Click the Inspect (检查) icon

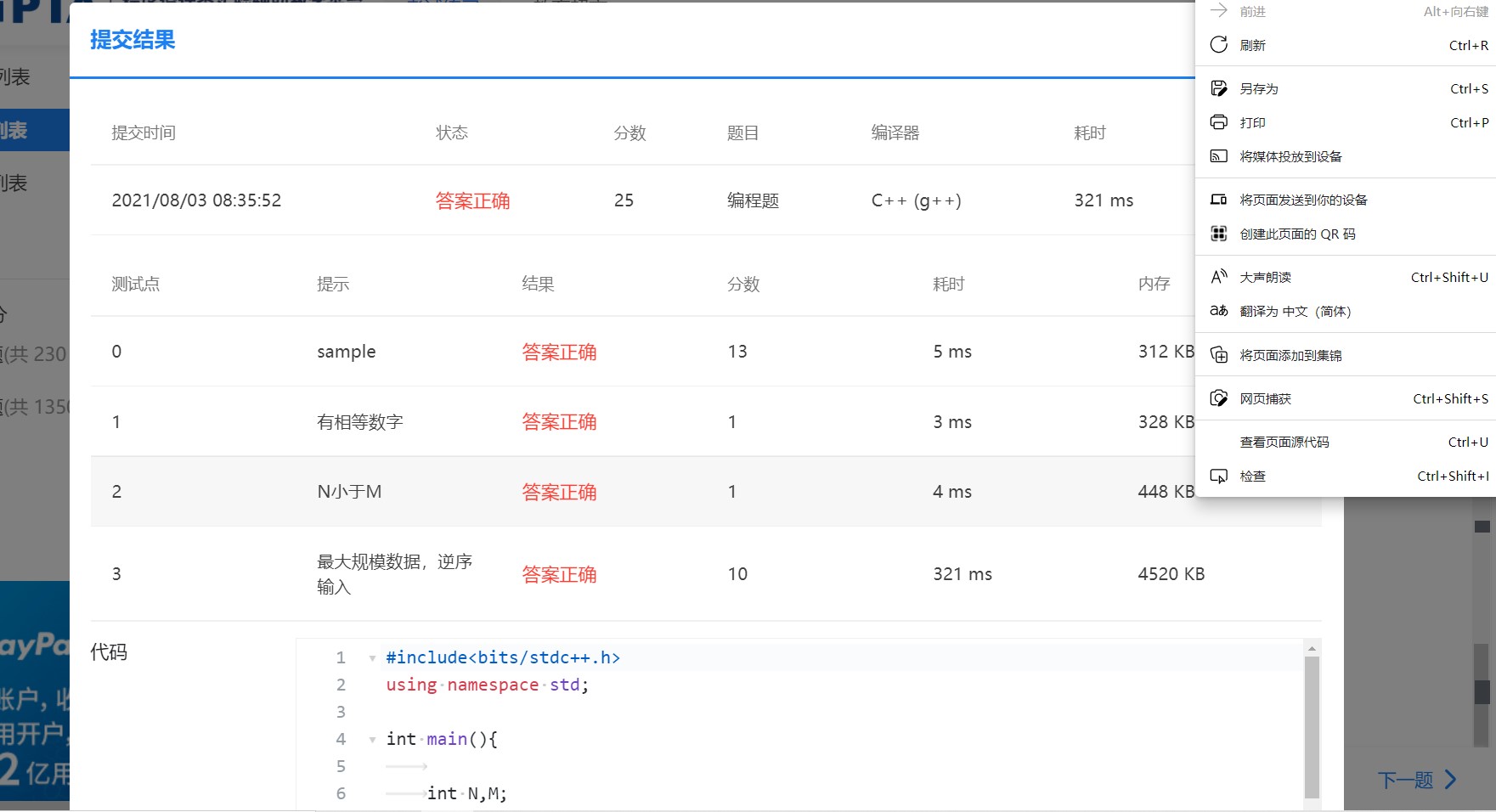[x=1220, y=476]
